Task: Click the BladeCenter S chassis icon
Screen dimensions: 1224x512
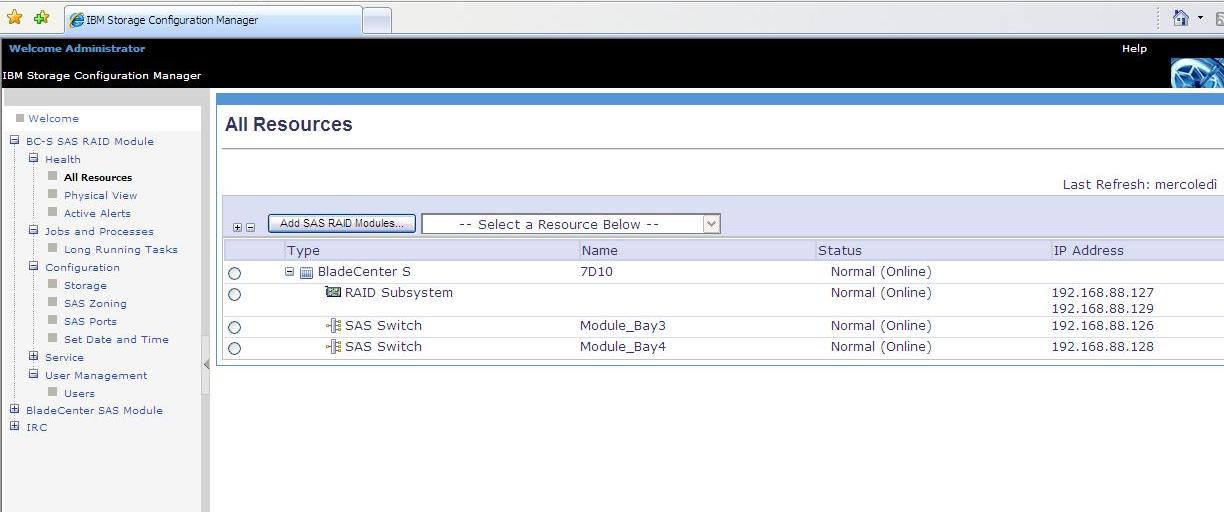Action: point(307,272)
